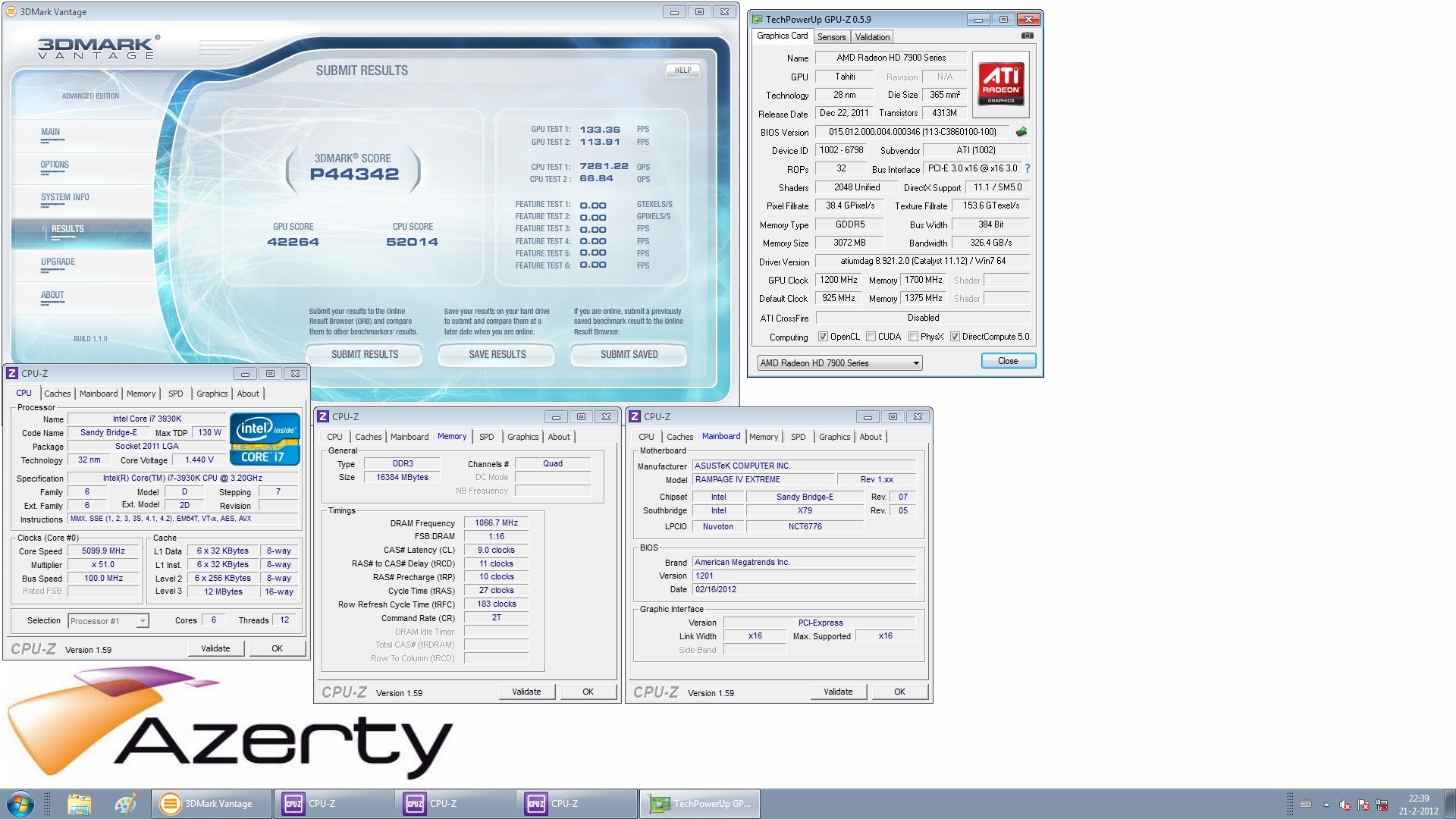Click the Intel Core i7 logo
This screenshot has height=819, width=1456.
[265, 439]
